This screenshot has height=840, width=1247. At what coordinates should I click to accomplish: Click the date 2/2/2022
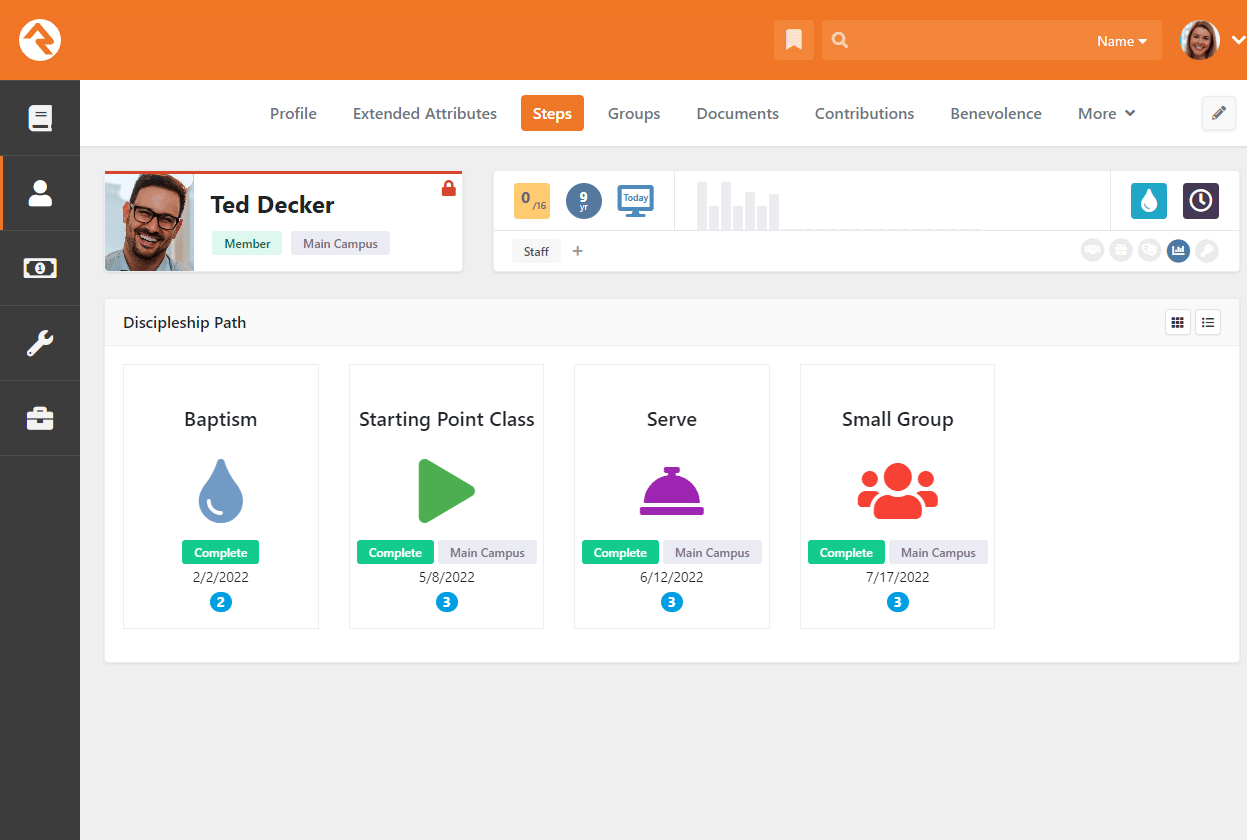221,577
